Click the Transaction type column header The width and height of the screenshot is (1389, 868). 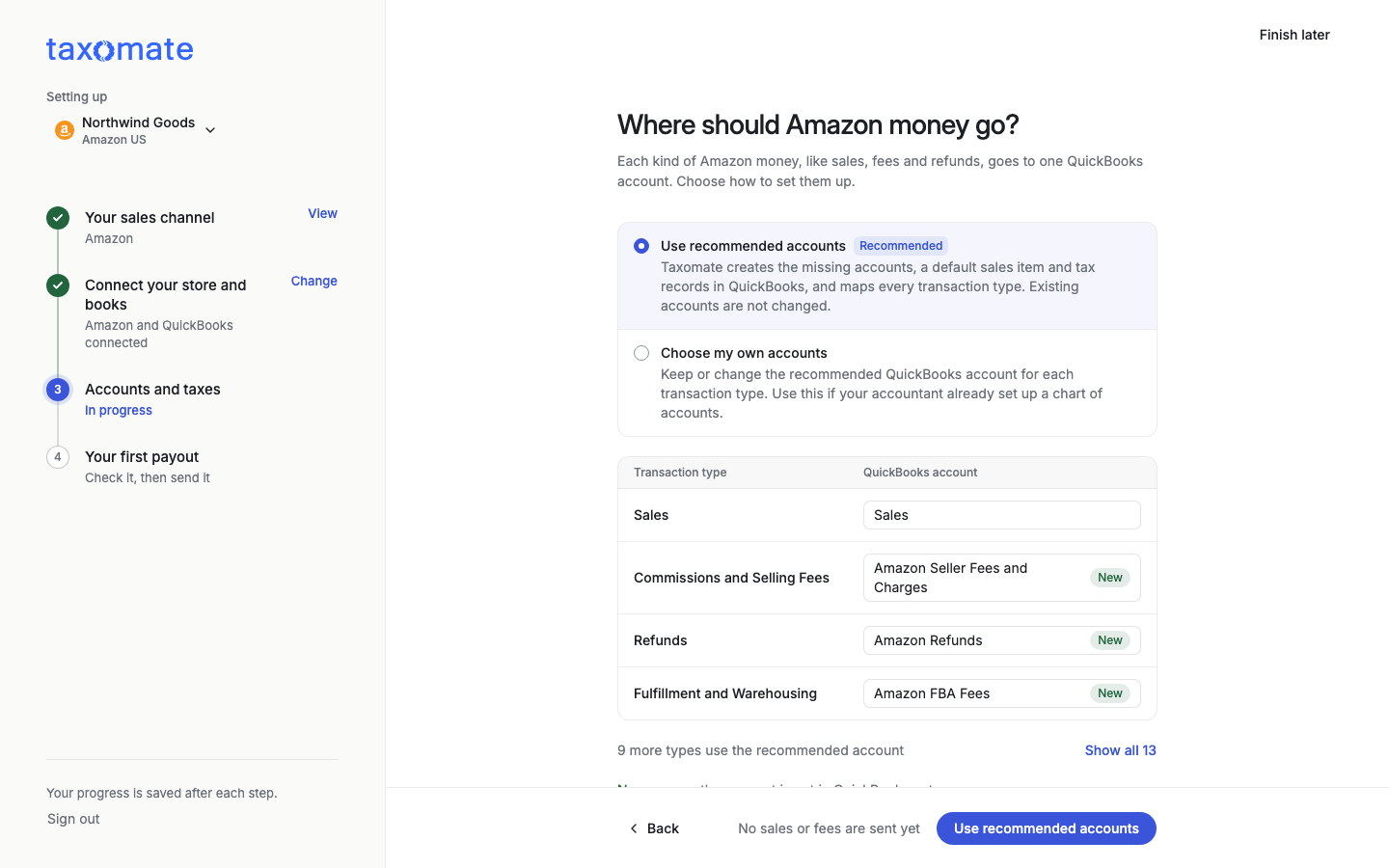tap(680, 473)
